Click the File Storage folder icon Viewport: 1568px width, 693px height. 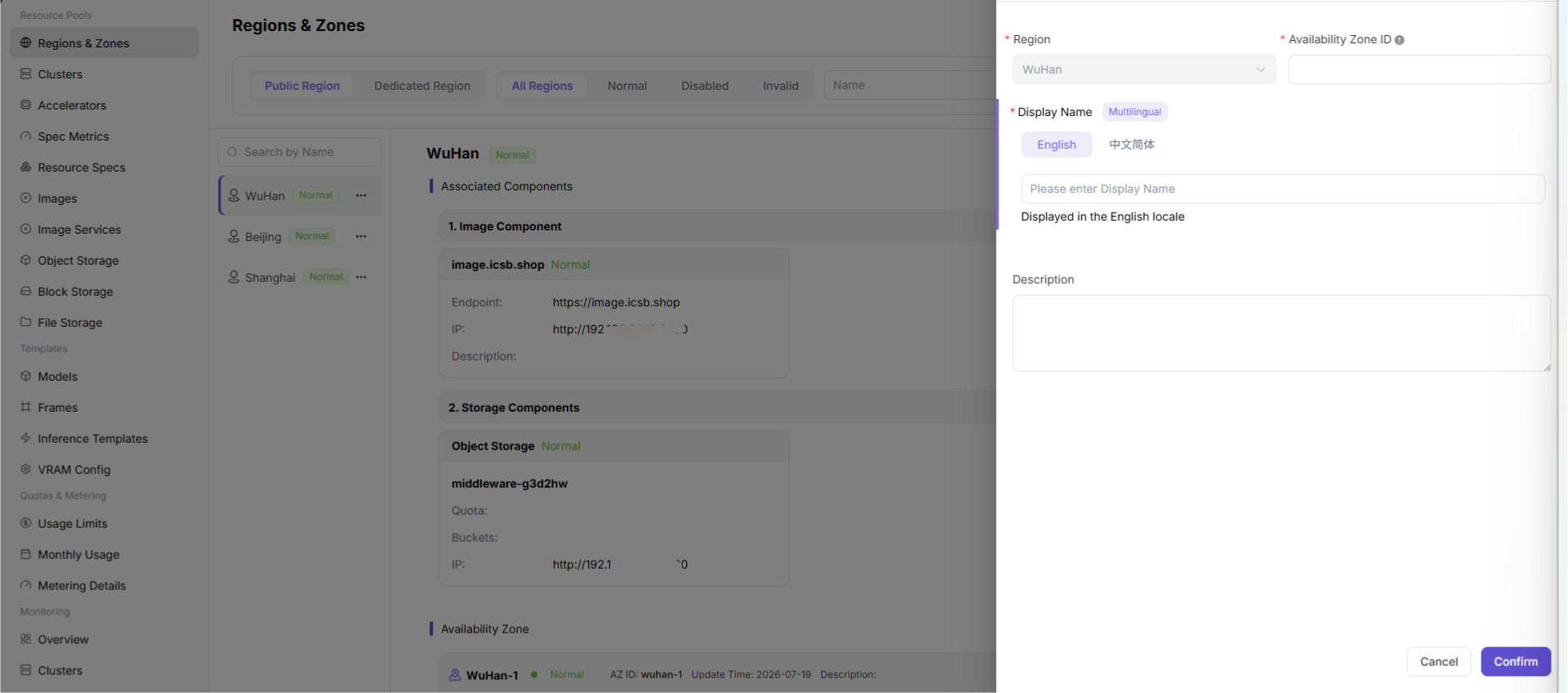point(26,322)
